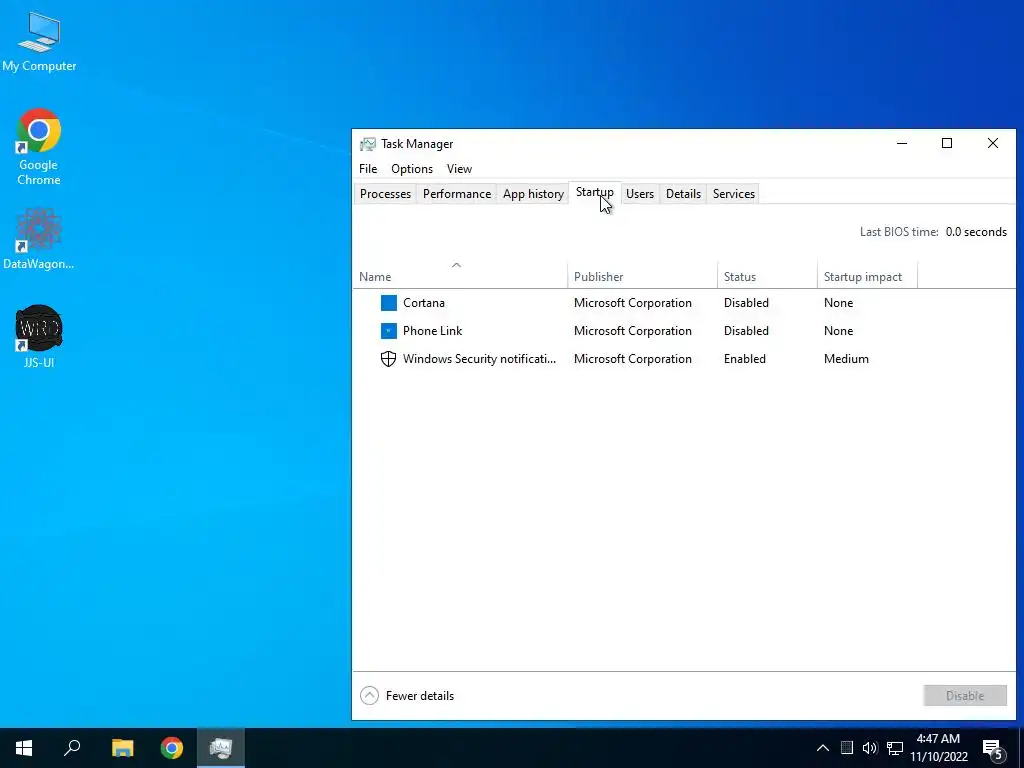This screenshot has width=1024, height=768.
Task: Open the JJS-UI desktop shortcut
Action: (x=39, y=336)
